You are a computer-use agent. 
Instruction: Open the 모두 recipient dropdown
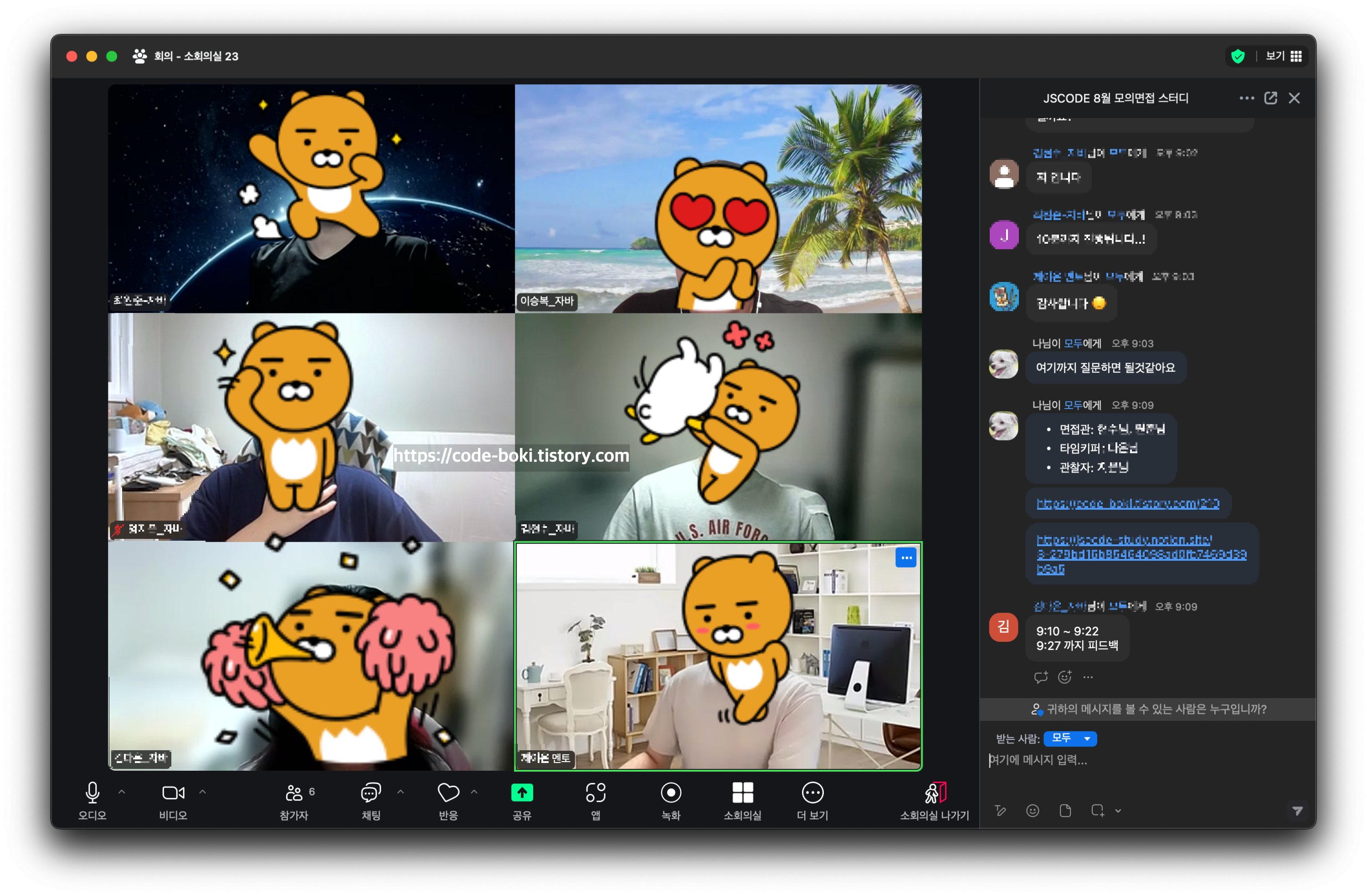pyautogui.click(x=1070, y=739)
